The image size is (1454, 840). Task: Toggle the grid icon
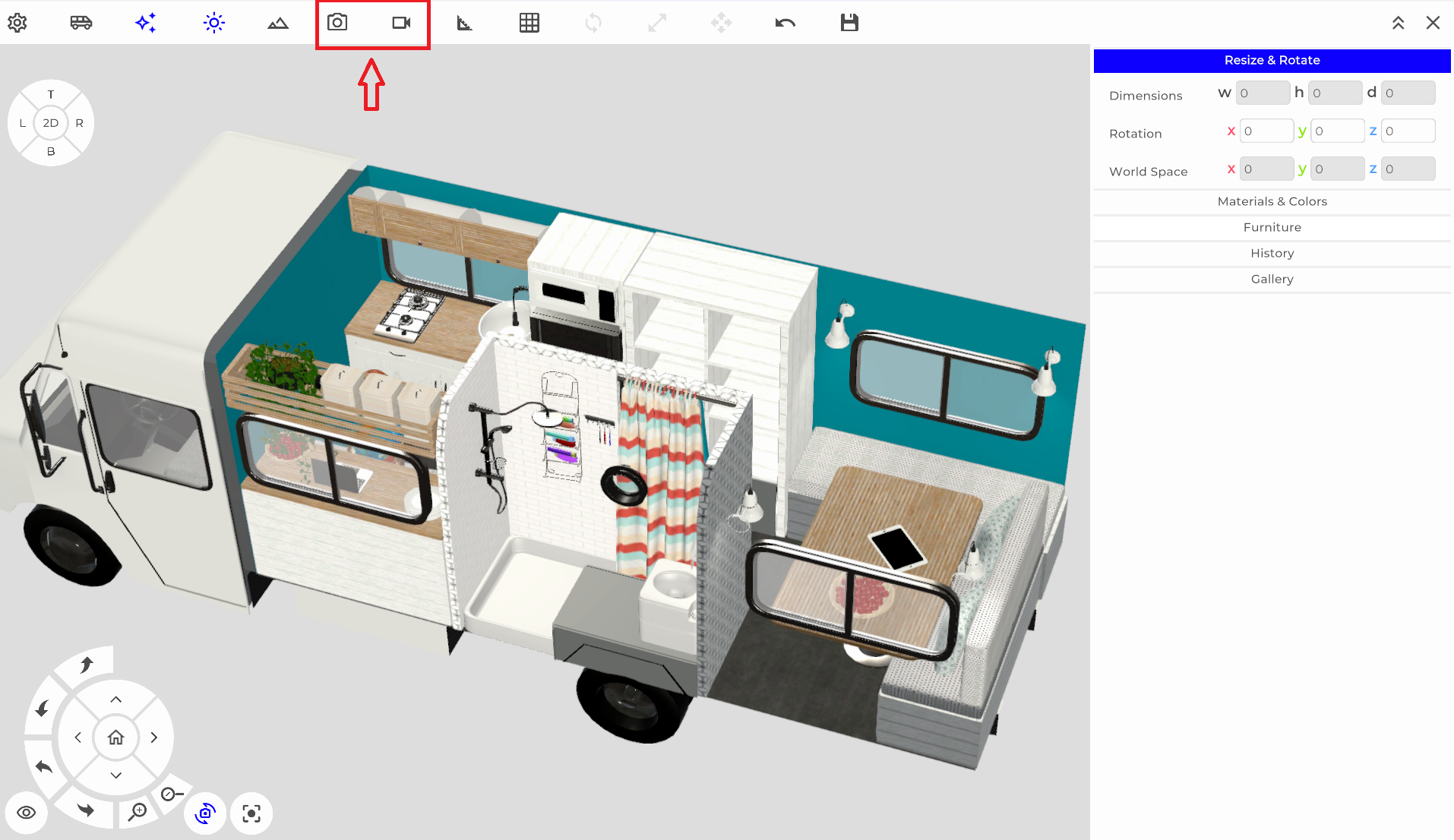529,23
